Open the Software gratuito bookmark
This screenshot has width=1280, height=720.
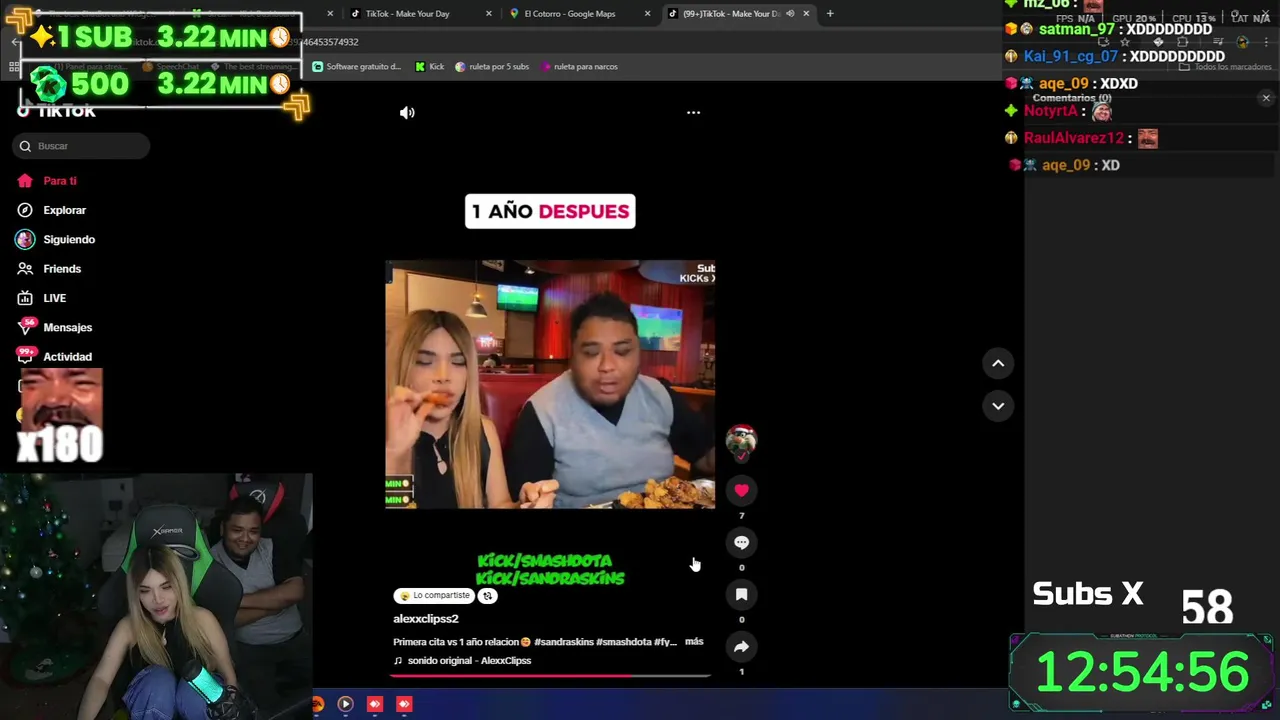pyautogui.click(x=357, y=67)
